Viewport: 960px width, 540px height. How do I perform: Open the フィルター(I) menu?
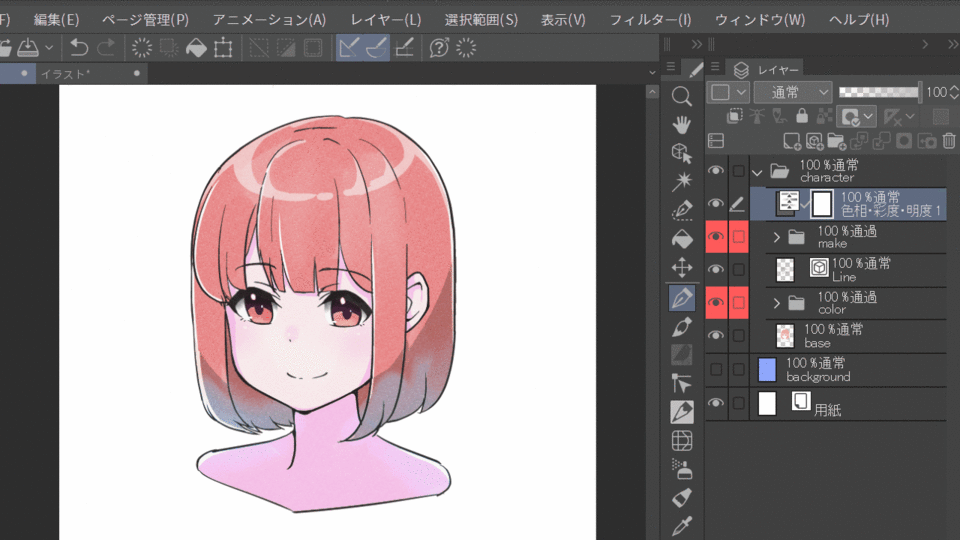point(650,20)
